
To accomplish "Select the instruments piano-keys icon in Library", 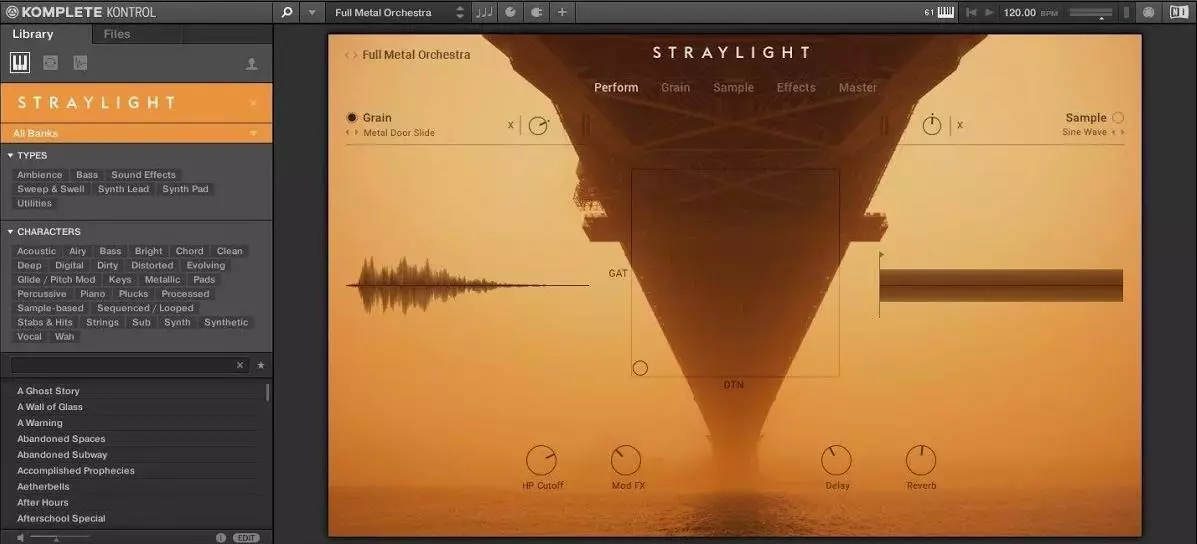I will point(20,63).
